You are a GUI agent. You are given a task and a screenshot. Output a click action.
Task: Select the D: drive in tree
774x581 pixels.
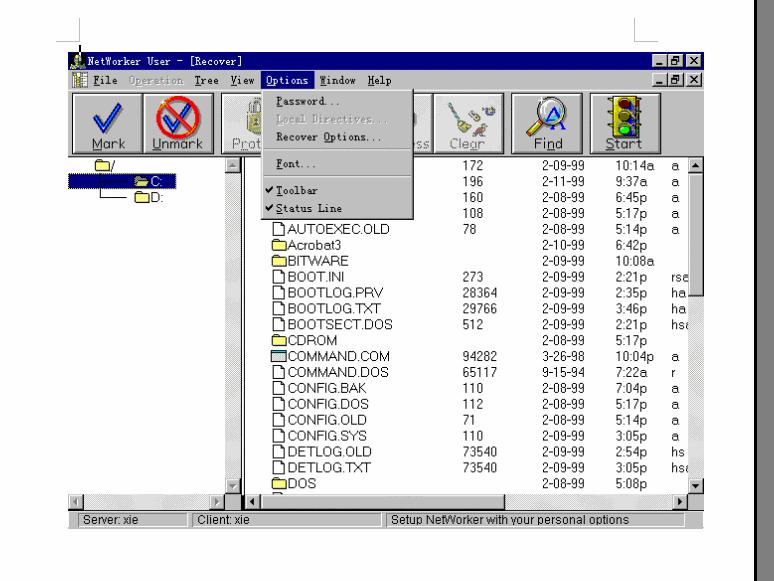click(x=149, y=197)
